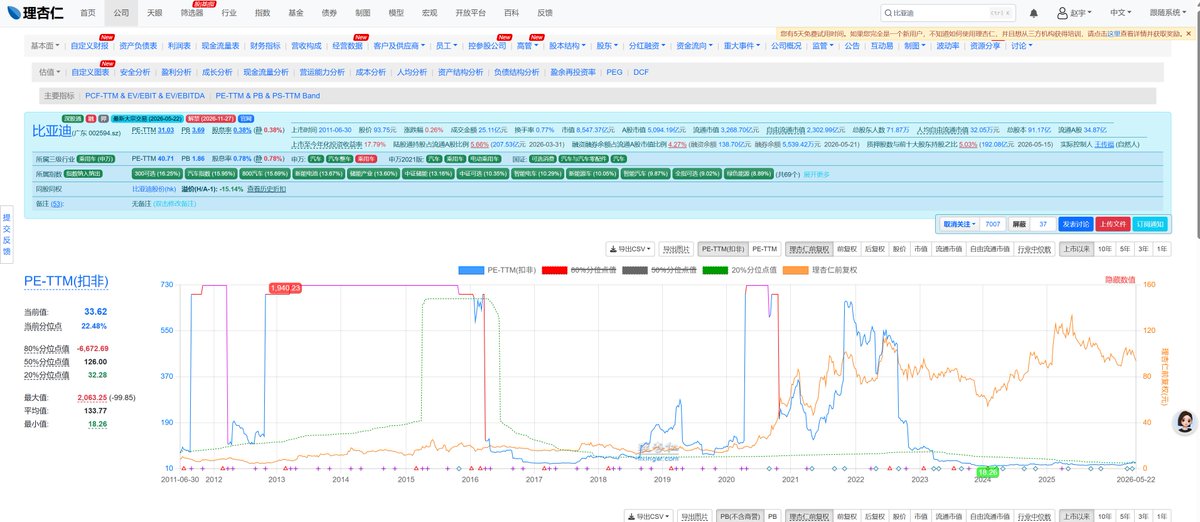The image size is (1200, 522).
Task: Expand the 重大事件 dropdown
Action: [743, 45]
